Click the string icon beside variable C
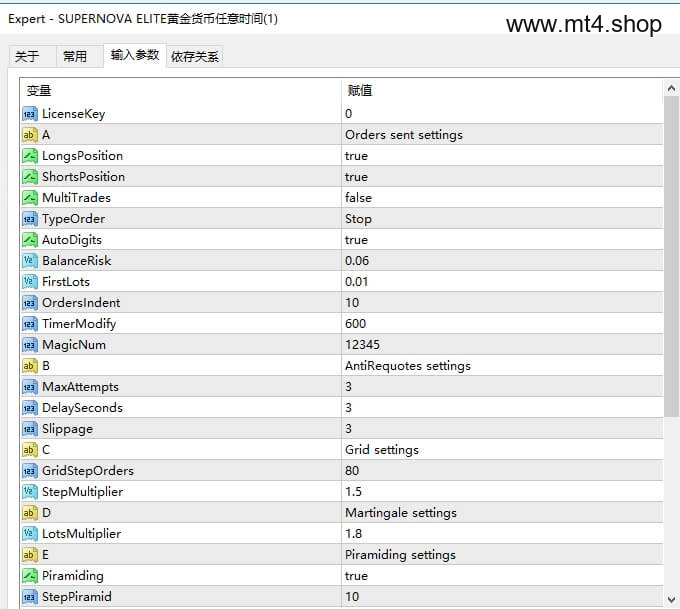This screenshot has width=680, height=609. click(x=29, y=450)
